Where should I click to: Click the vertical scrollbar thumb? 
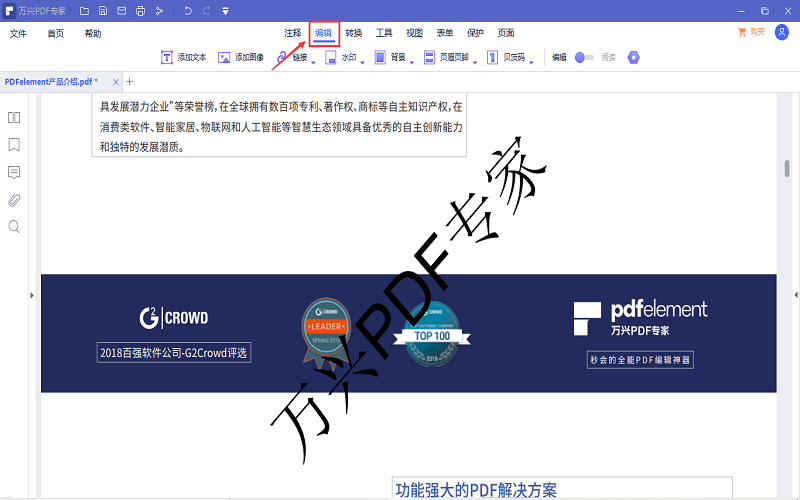787,168
